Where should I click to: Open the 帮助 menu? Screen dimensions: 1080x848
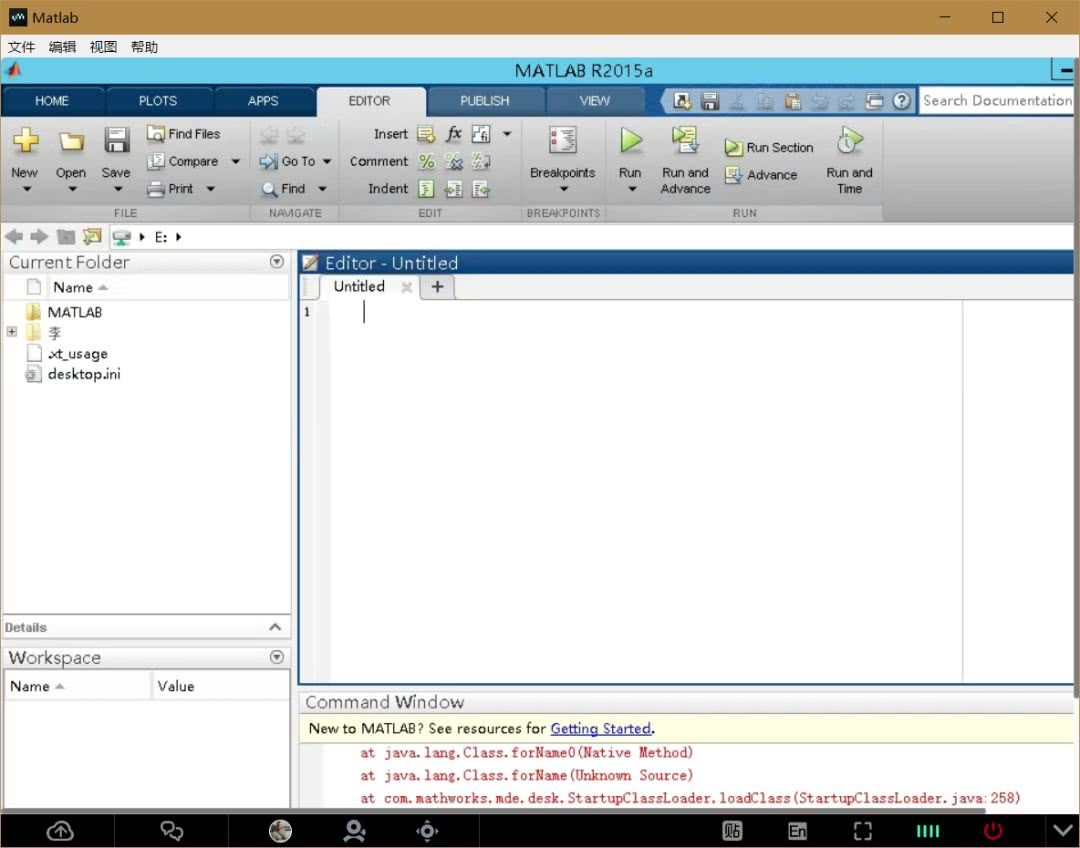(x=145, y=47)
